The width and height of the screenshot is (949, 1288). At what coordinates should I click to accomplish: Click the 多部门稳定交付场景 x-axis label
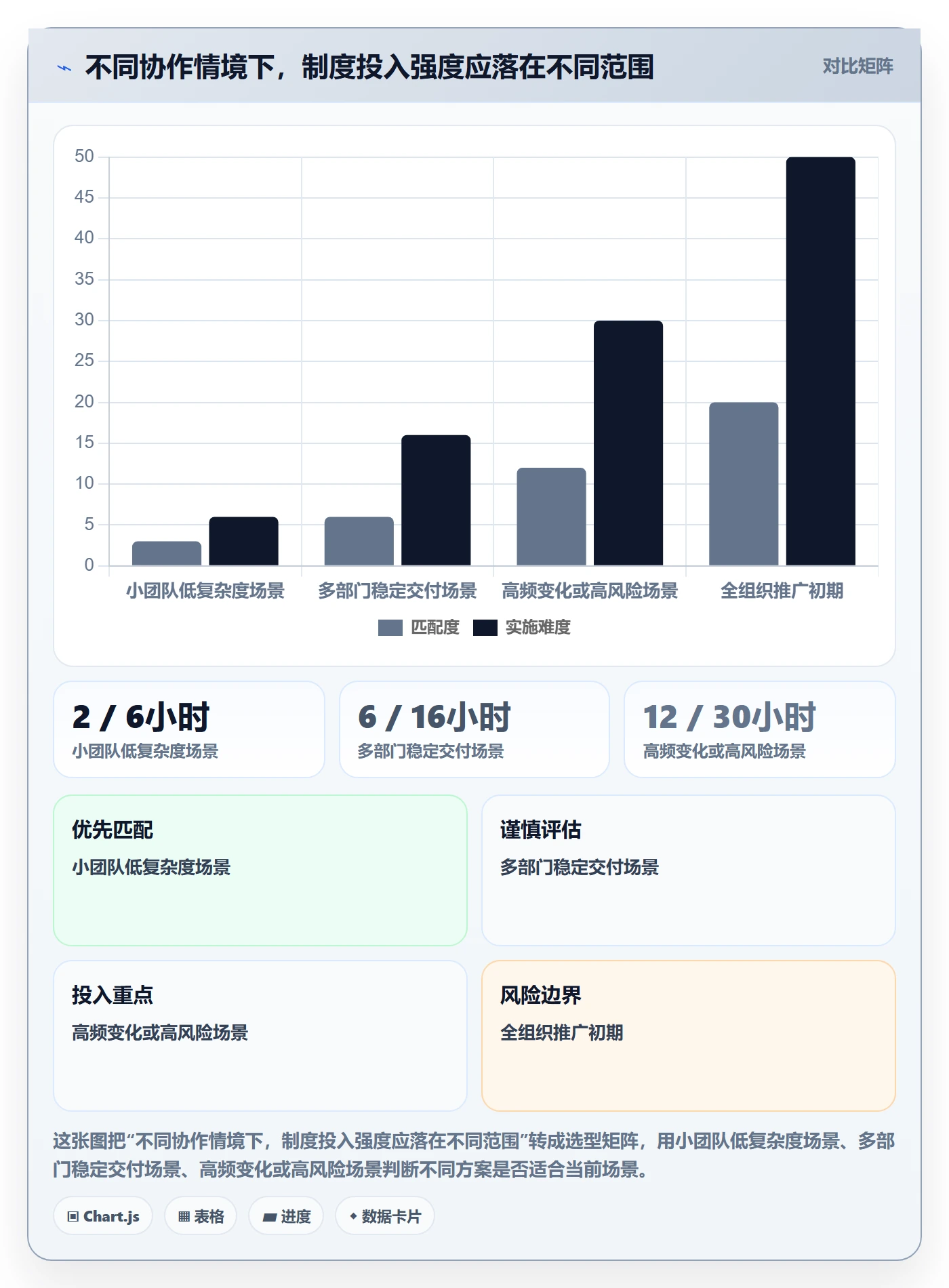[397, 591]
